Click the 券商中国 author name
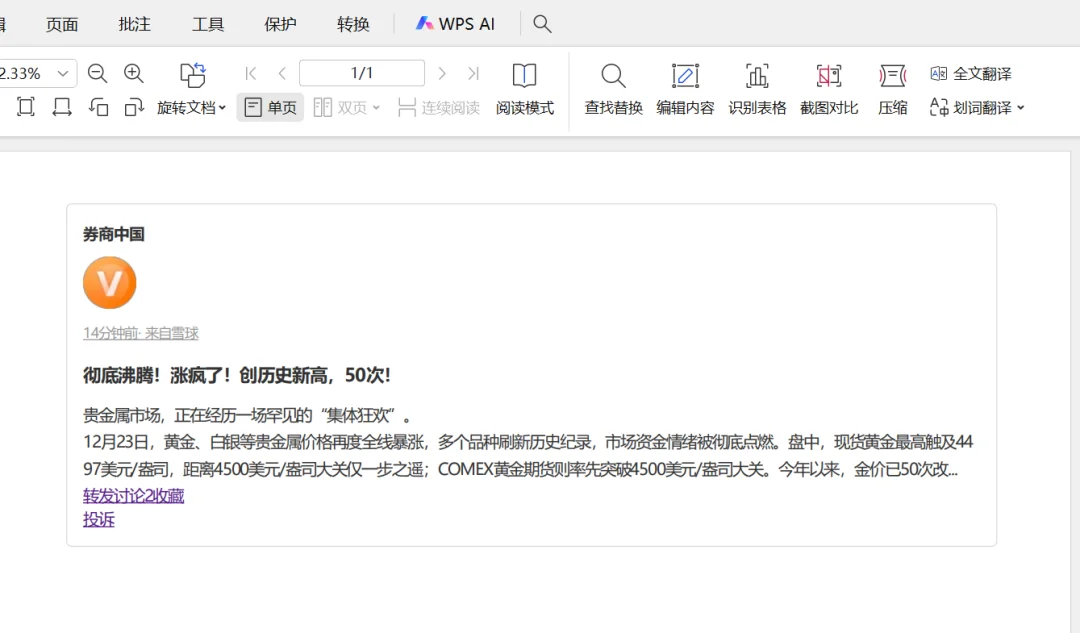1080x633 pixels. (114, 234)
